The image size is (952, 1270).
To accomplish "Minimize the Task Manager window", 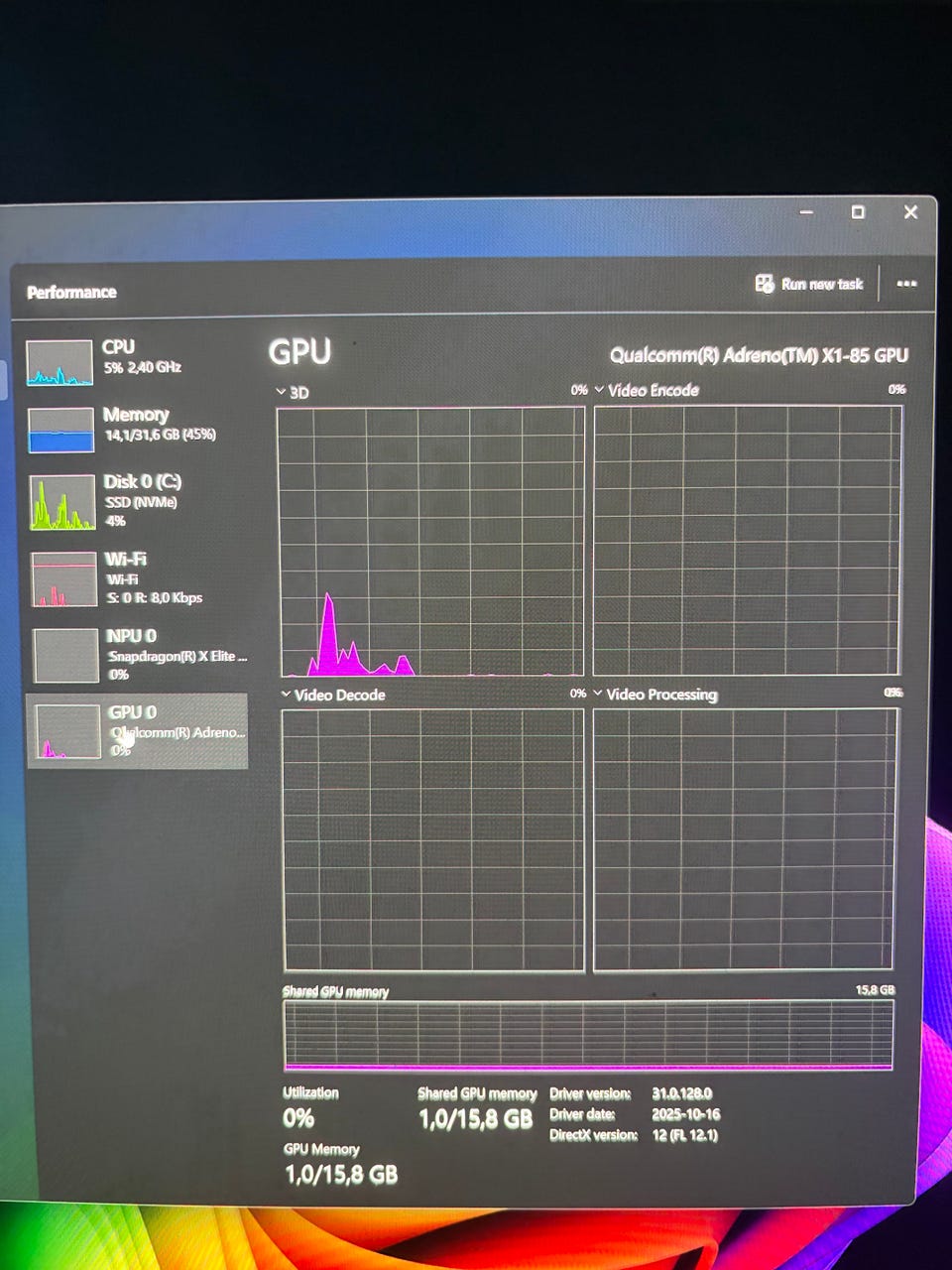I will (806, 212).
